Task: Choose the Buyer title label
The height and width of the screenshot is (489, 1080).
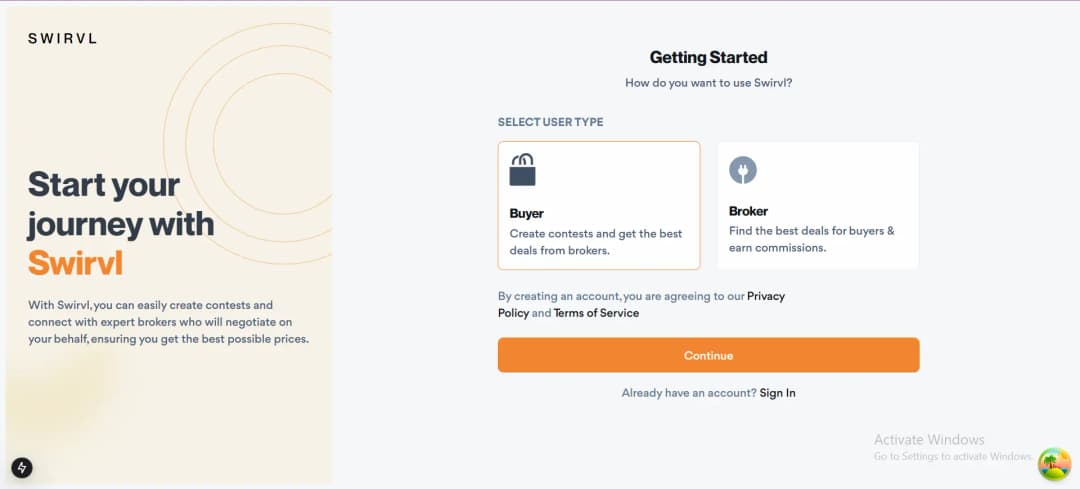Action: [527, 214]
